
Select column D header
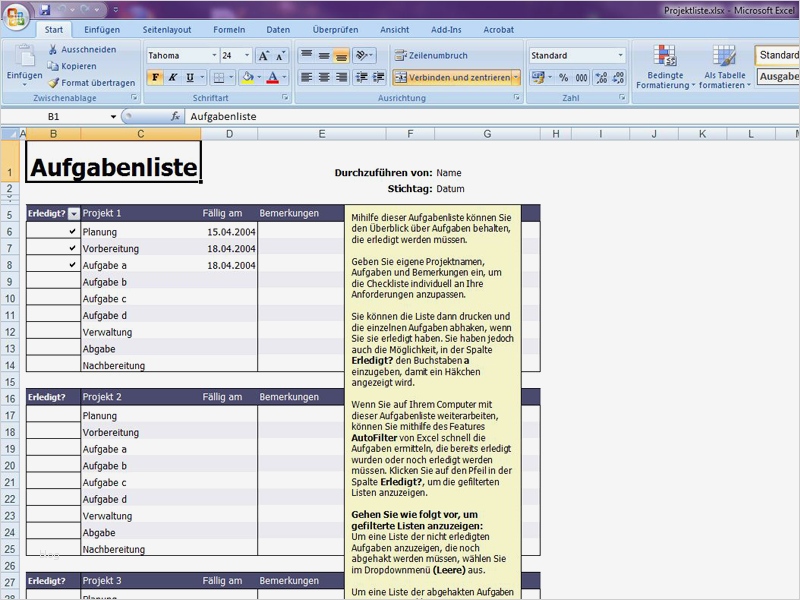point(230,134)
